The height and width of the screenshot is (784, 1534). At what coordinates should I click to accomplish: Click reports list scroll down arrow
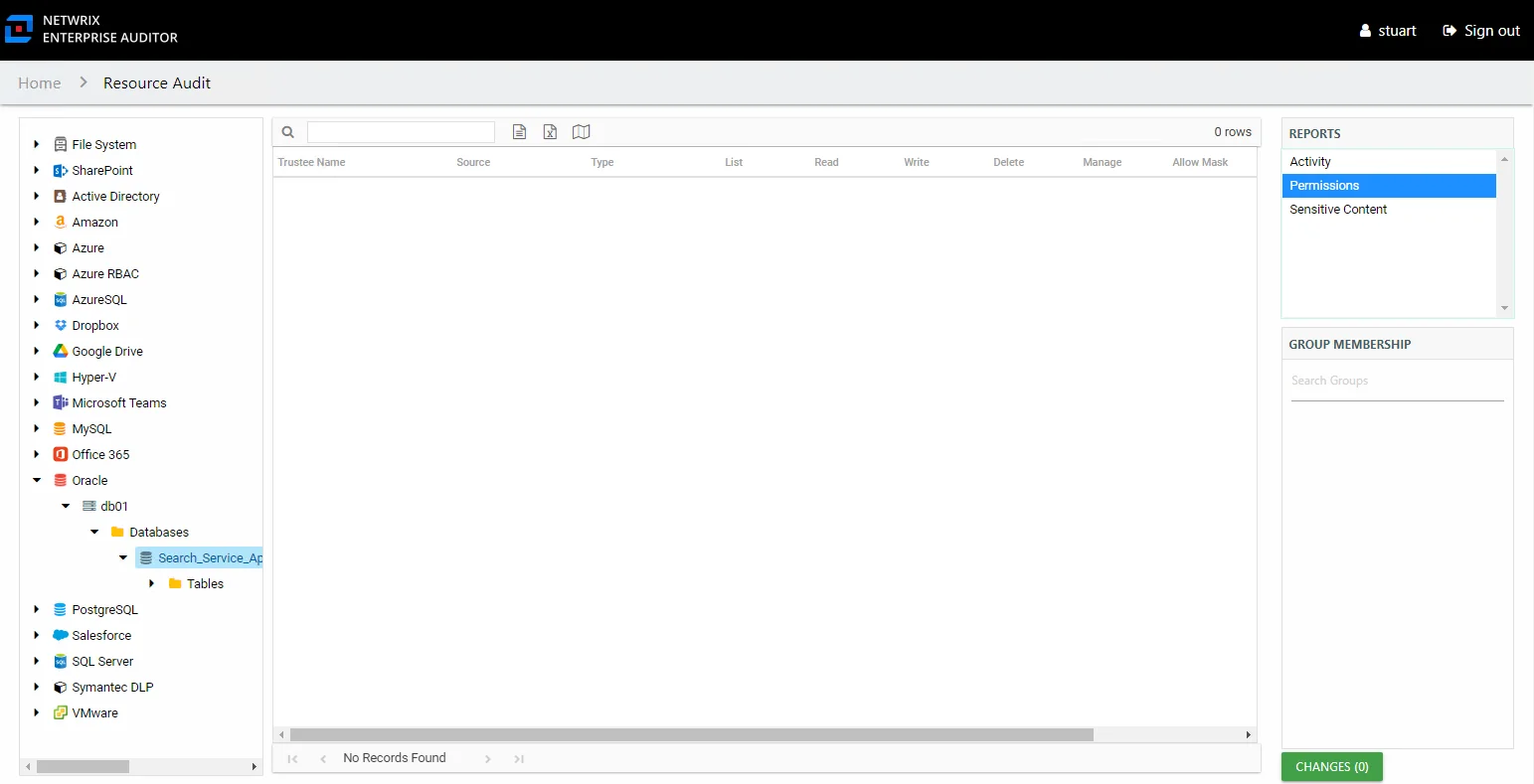1505,308
